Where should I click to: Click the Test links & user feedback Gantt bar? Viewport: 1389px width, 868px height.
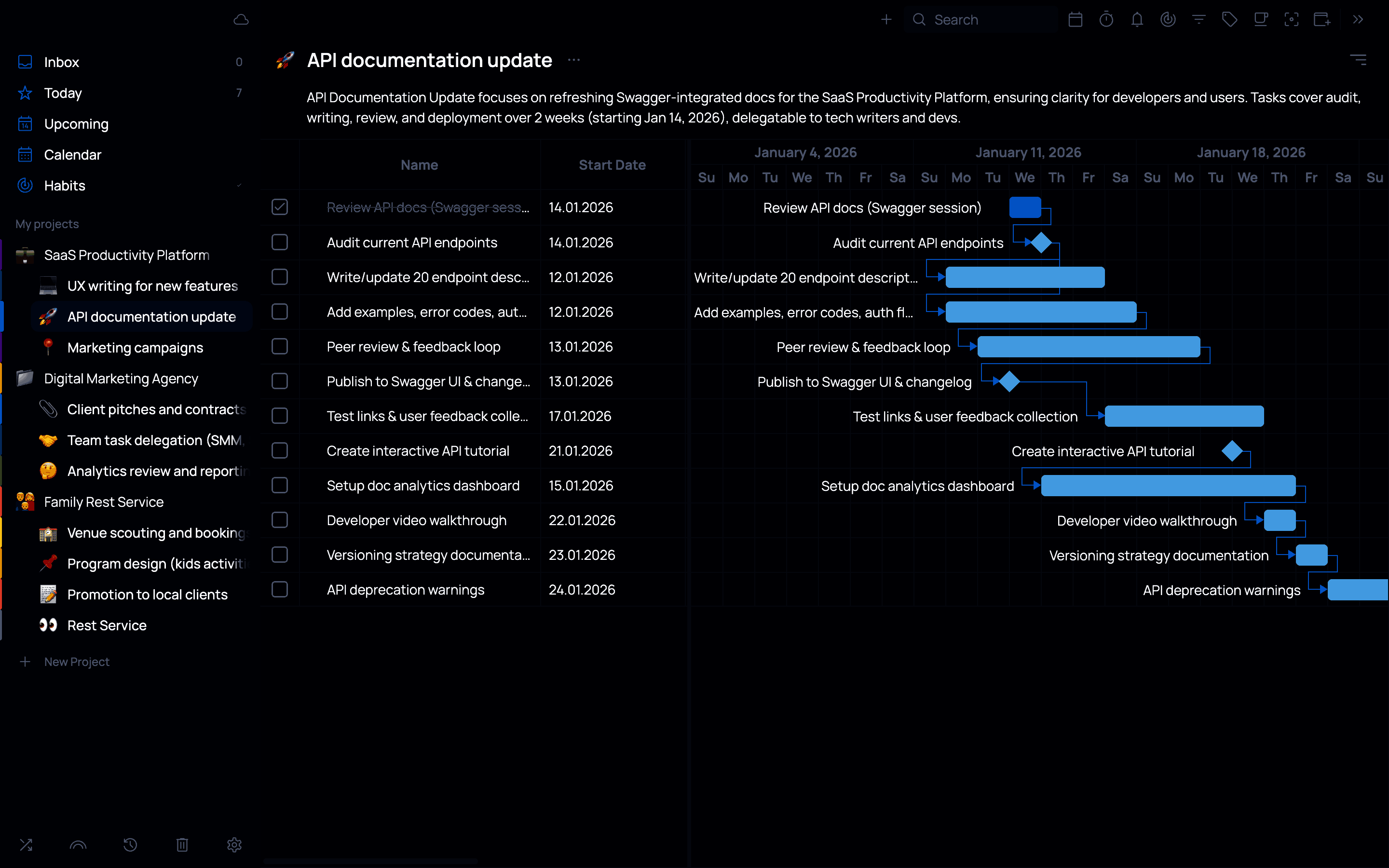coord(1184,416)
